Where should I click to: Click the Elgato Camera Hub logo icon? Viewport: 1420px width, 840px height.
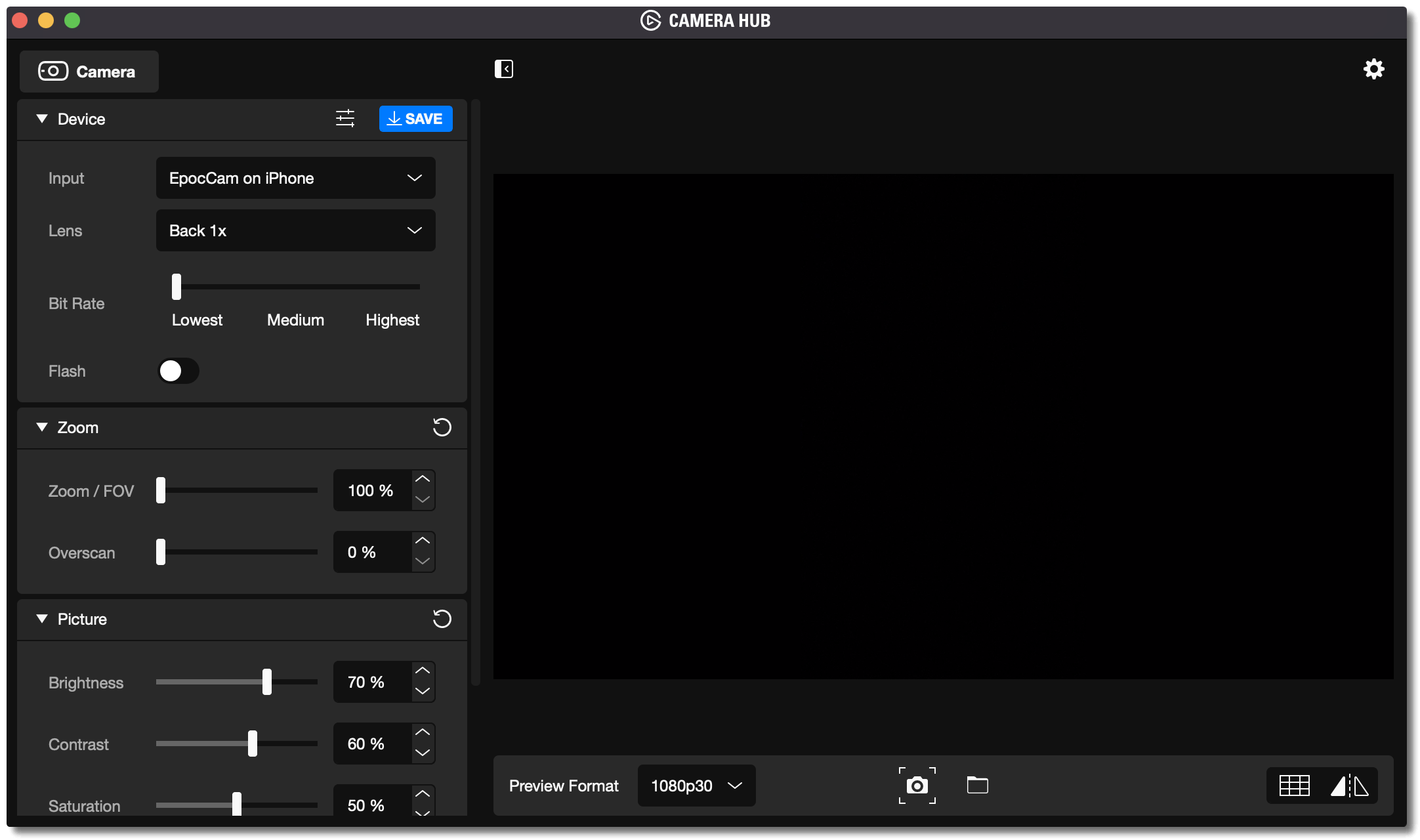click(649, 19)
